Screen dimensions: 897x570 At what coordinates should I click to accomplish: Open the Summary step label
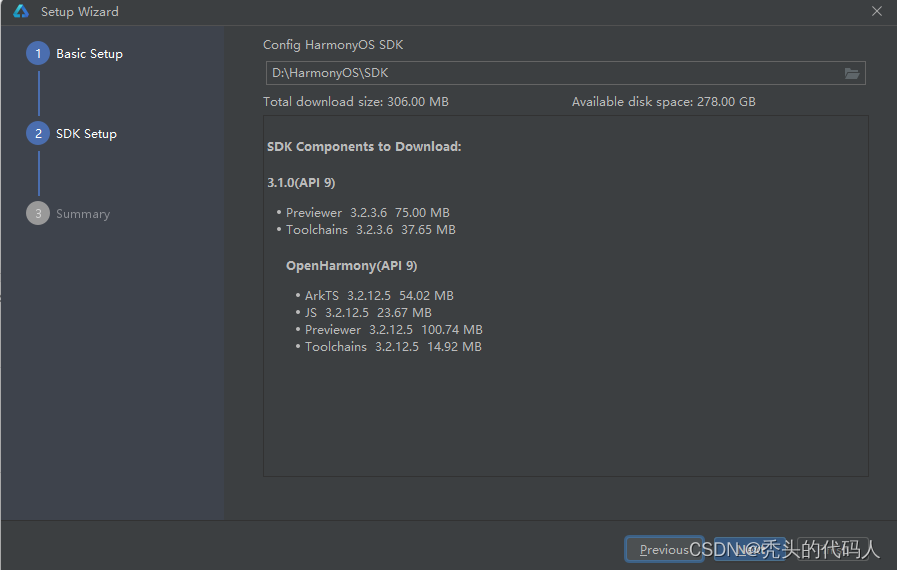point(83,214)
